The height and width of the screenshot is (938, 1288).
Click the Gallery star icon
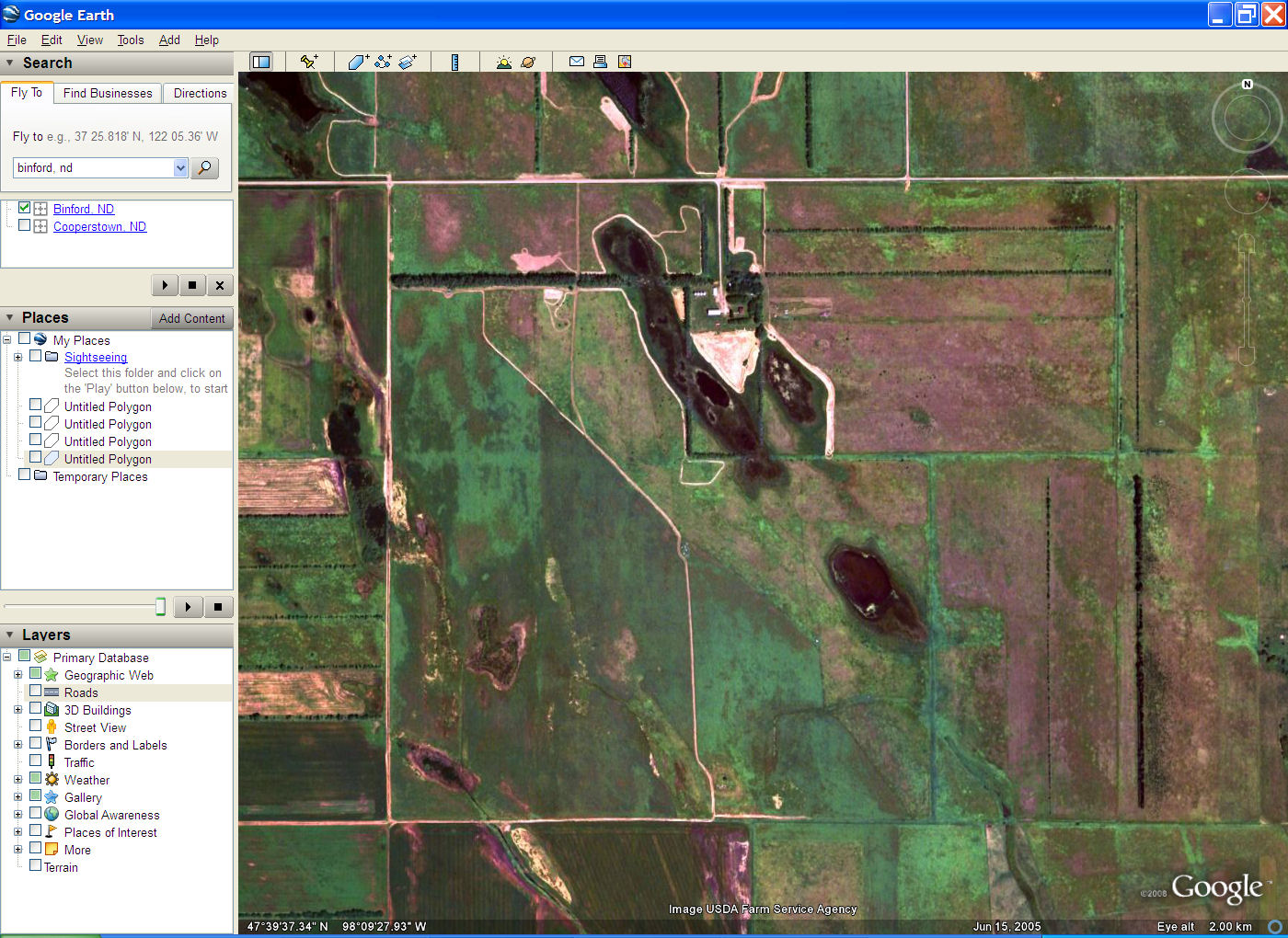[x=52, y=797]
